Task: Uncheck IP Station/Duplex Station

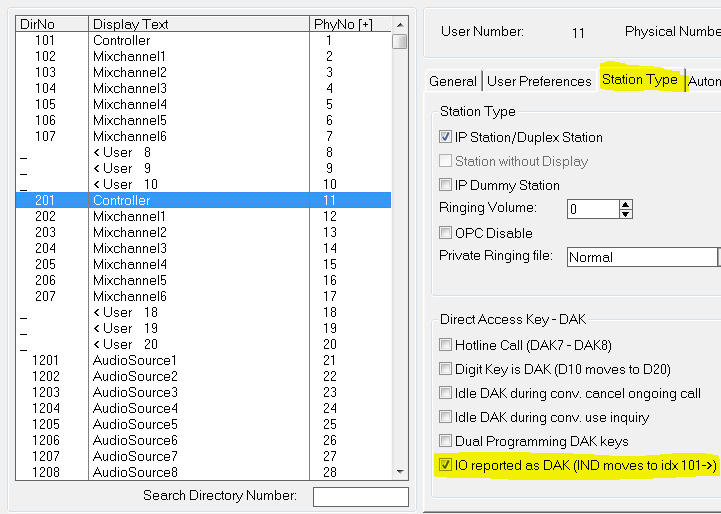Action: coord(446,137)
